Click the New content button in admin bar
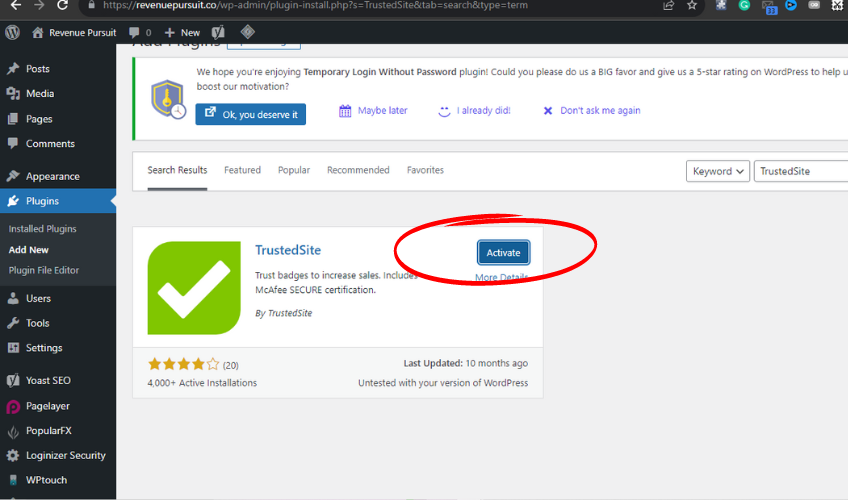The width and height of the screenshot is (848, 500). click(x=182, y=32)
